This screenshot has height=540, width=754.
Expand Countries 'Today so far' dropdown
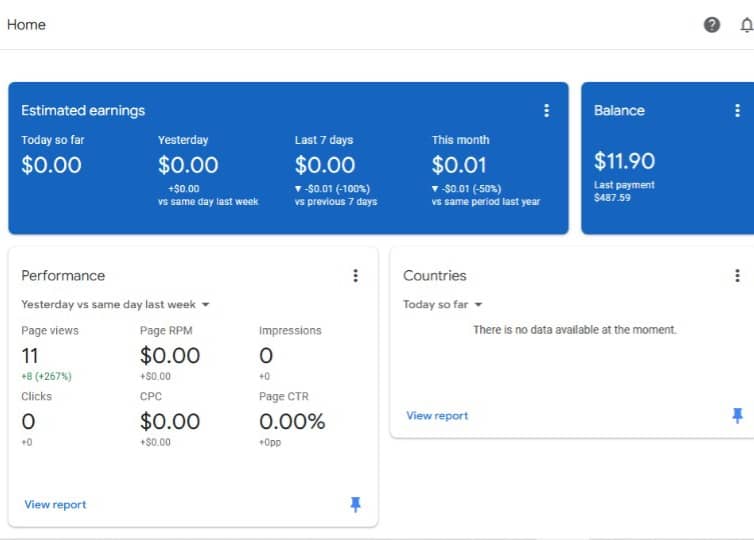(442, 304)
